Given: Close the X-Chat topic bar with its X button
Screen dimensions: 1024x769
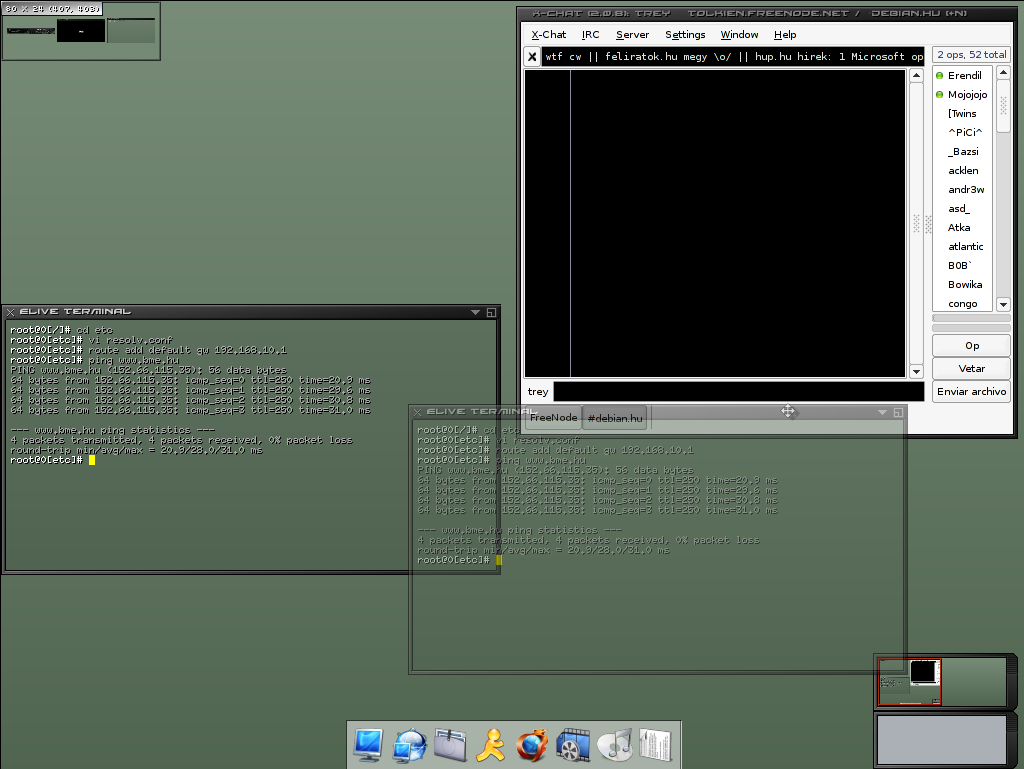Looking at the screenshot, I should point(532,57).
